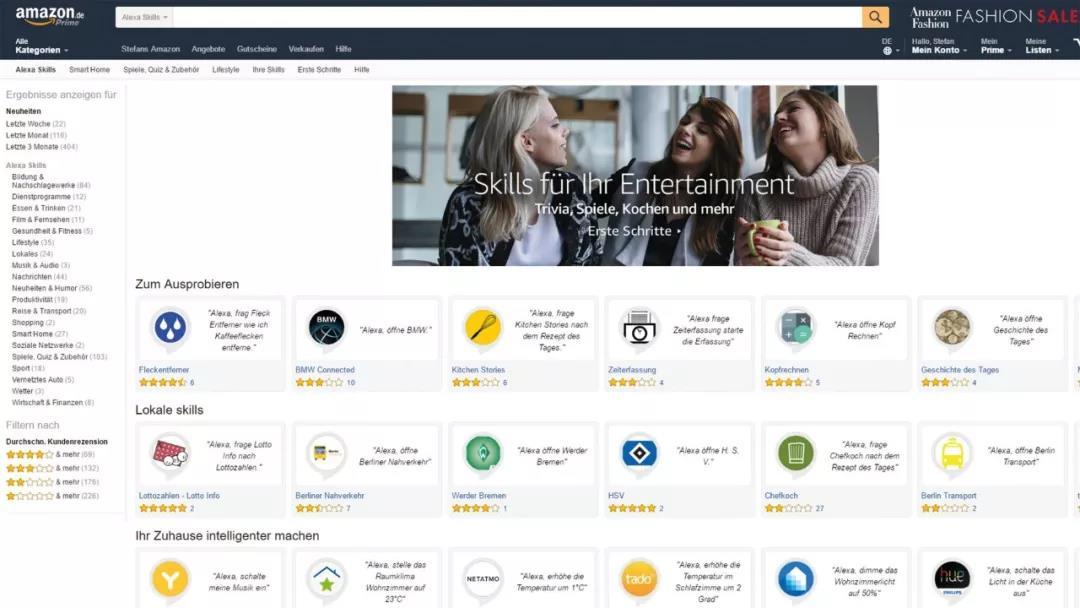This screenshot has width=1080, height=608.
Task: Filter results by Letzte Woche
Action: (x=36, y=124)
